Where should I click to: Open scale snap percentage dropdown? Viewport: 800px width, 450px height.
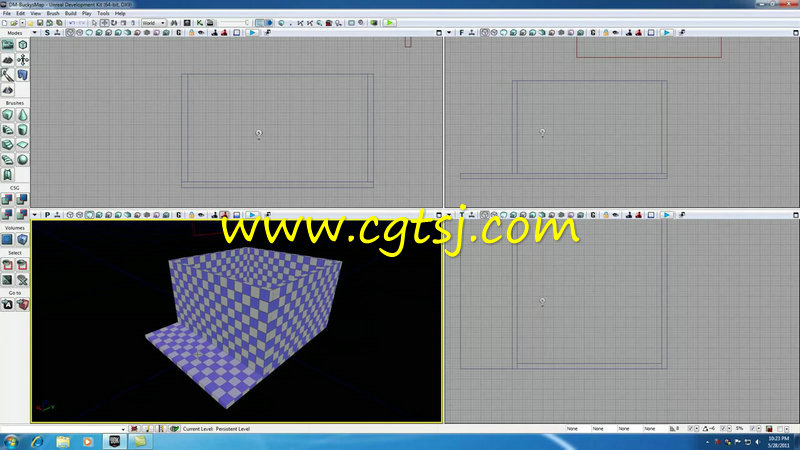(x=759, y=429)
